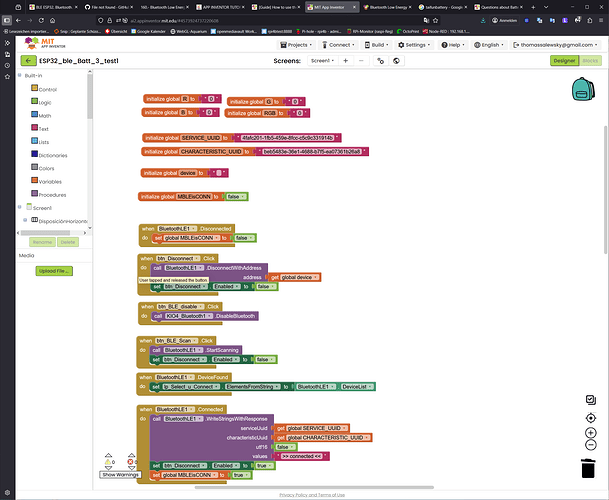Viewport: 609px width, 500px height.
Task: Switch to Designer view
Action: (564, 61)
